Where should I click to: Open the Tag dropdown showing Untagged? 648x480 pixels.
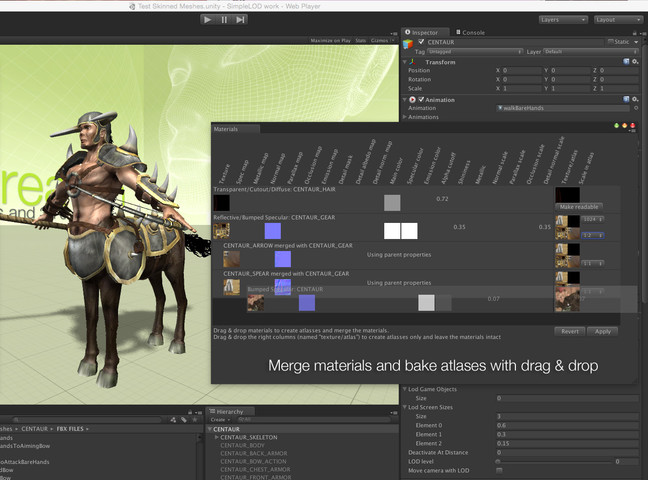[475, 52]
